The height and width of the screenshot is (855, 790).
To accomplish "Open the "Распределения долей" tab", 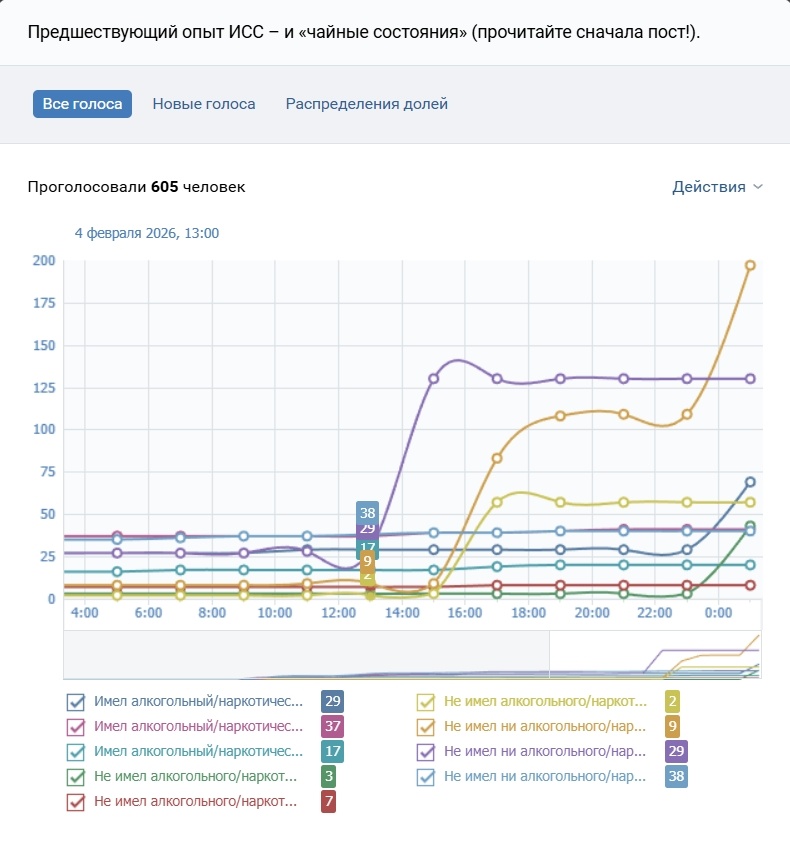I will coord(366,103).
